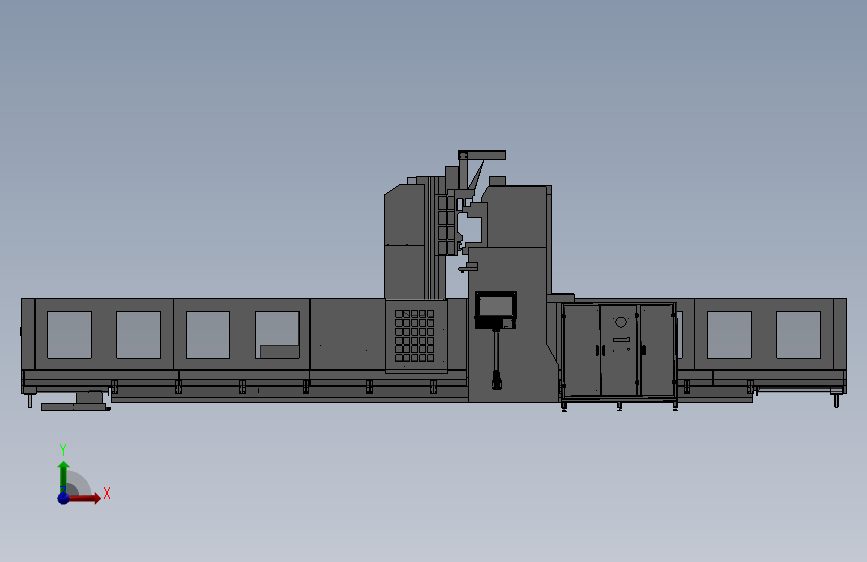Select the leftmost window of the machine enclosure
The width and height of the screenshot is (867, 562).
coord(69,335)
